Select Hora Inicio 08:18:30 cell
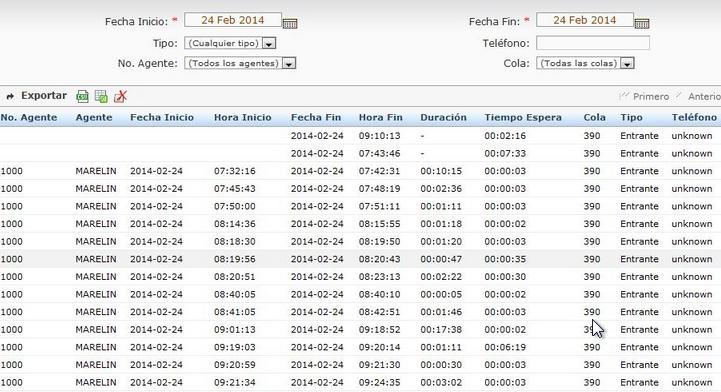721x392 pixels. pyautogui.click(x=235, y=242)
